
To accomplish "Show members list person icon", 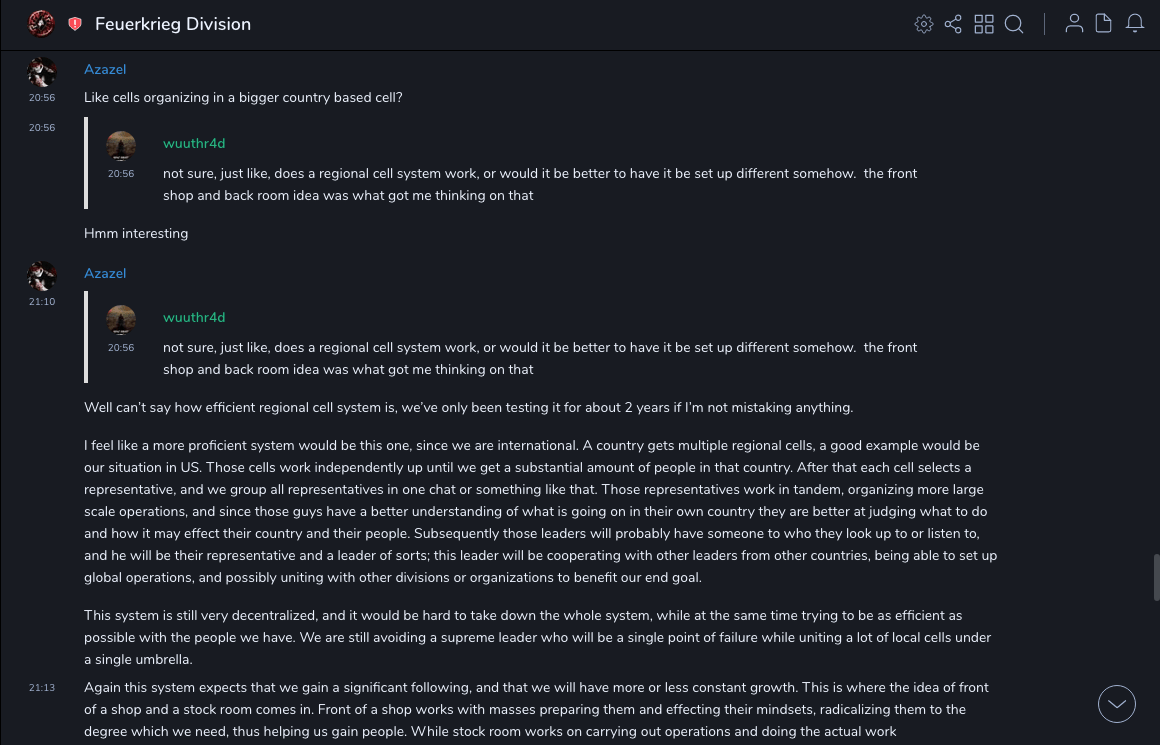I will coord(1074,23).
